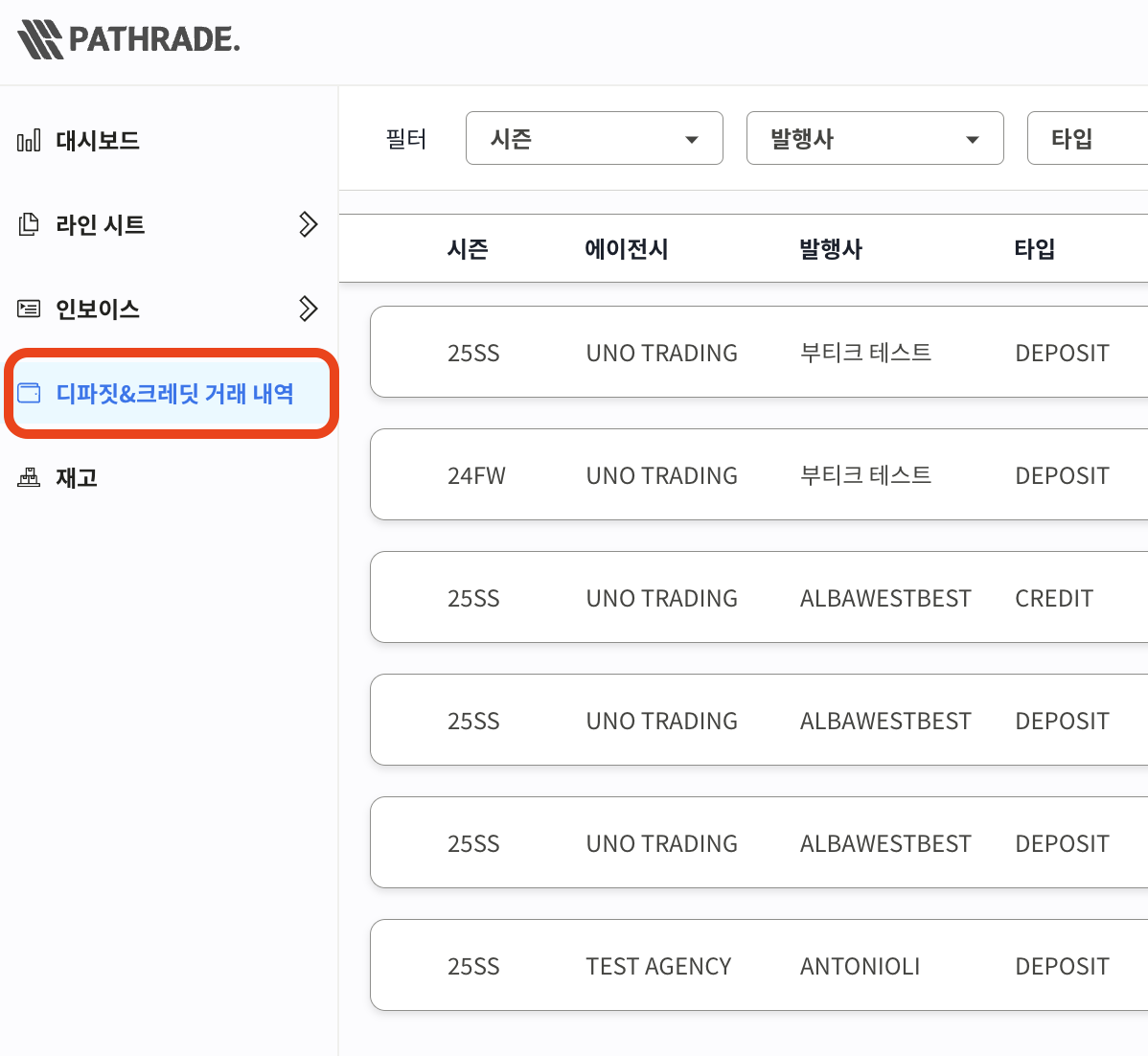1148x1056 pixels.
Task: Click the dashboard bar chart icon
Action: point(29,141)
